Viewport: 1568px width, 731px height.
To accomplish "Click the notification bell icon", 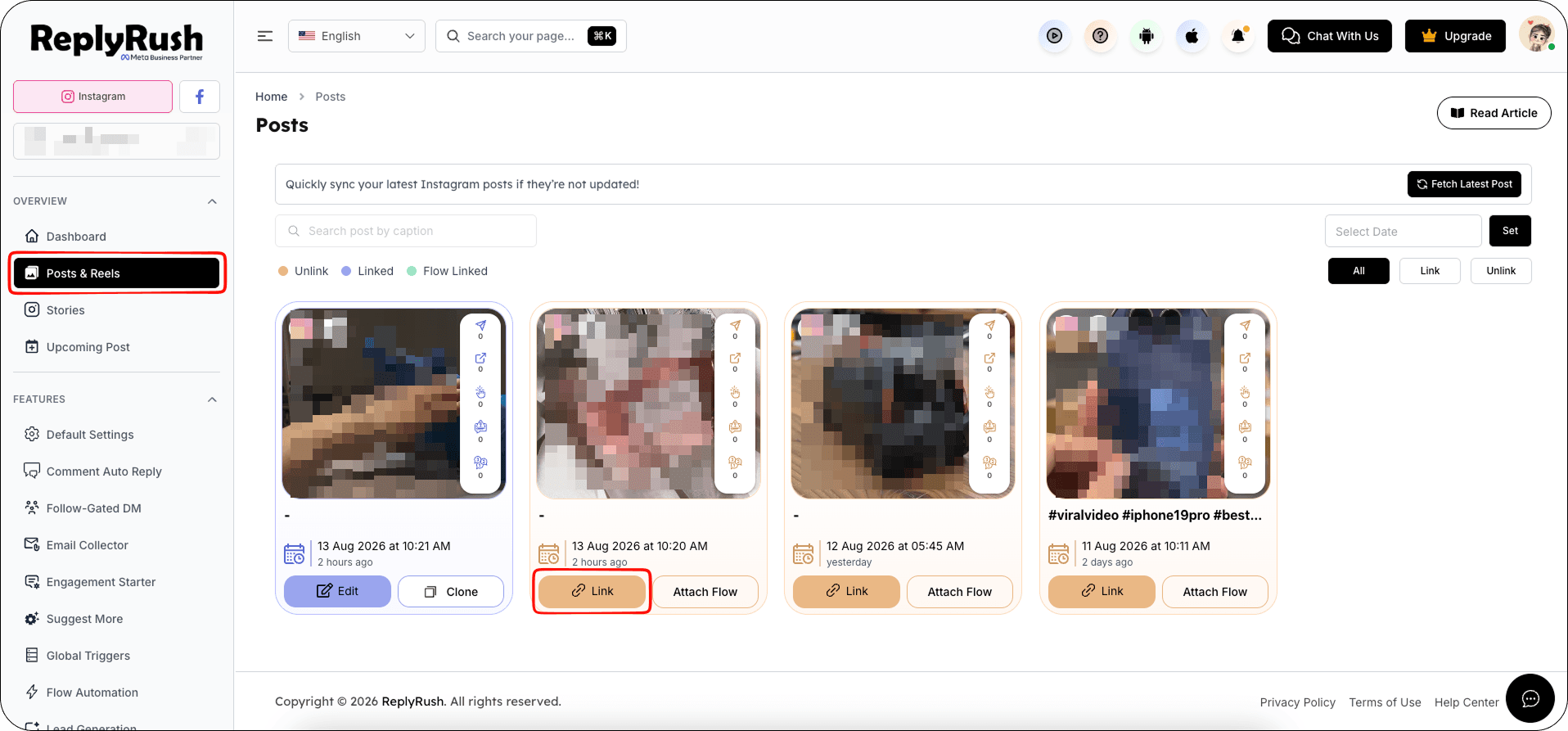I will coord(1238,36).
